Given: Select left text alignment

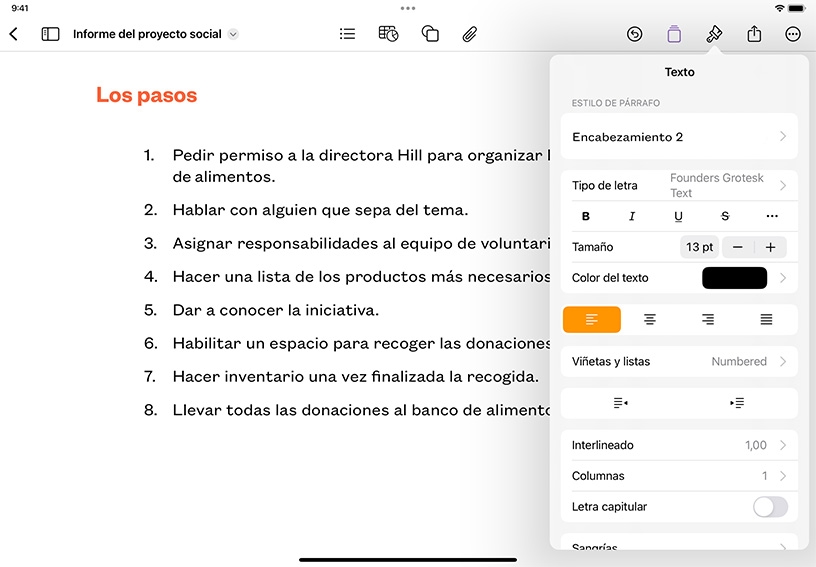Looking at the screenshot, I should point(592,319).
